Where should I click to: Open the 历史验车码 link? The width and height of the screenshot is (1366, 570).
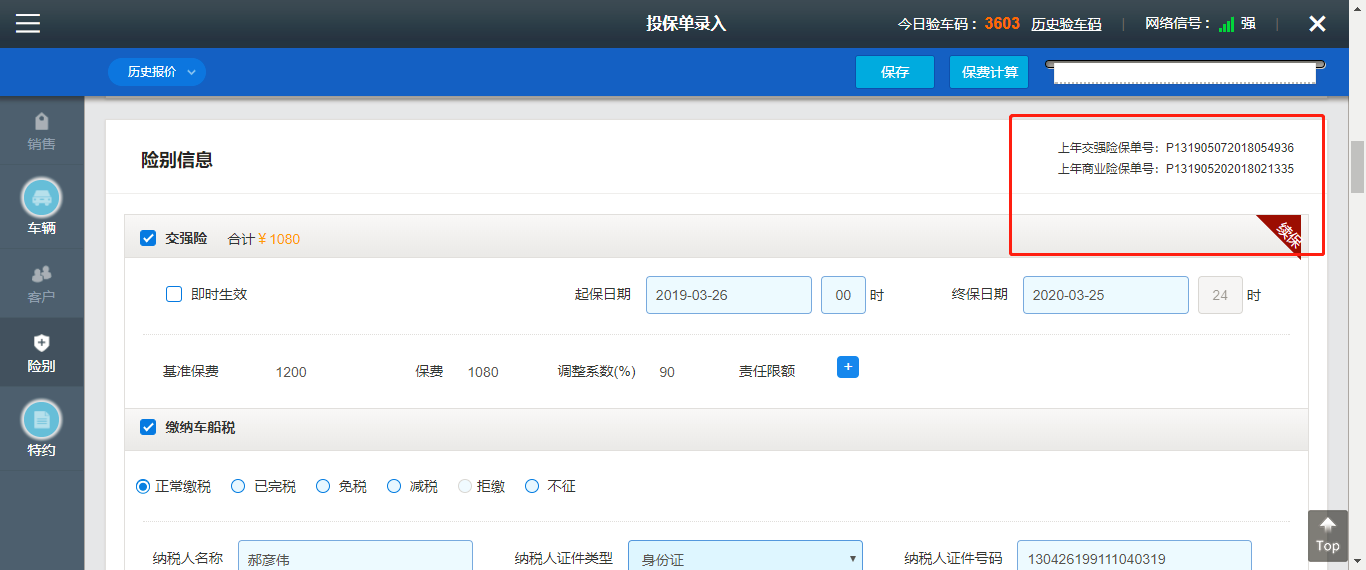click(x=1066, y=24)
